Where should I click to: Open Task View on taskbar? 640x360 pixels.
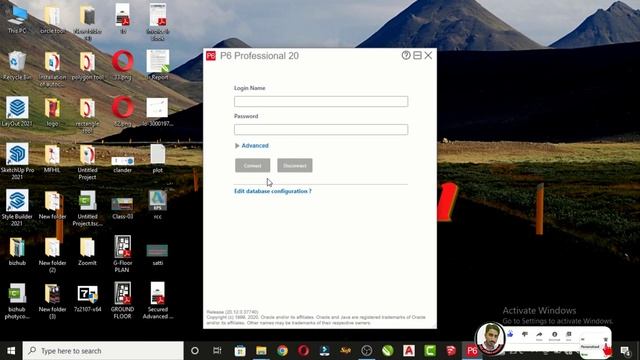click(x=217, y=351)
